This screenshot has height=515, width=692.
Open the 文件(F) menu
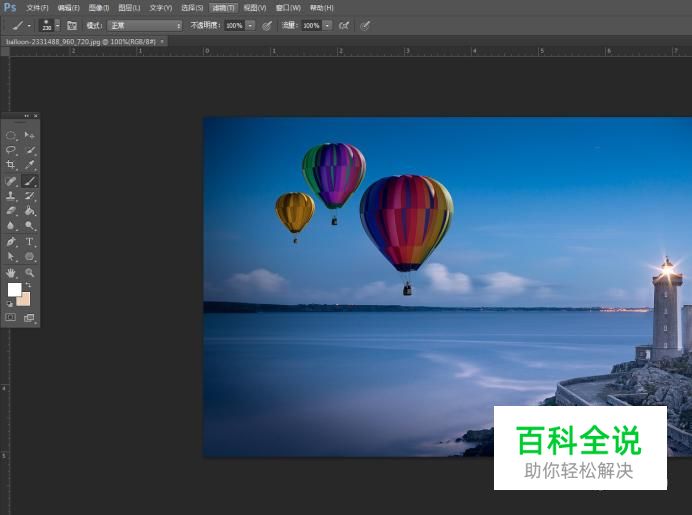tap(38, 8)
